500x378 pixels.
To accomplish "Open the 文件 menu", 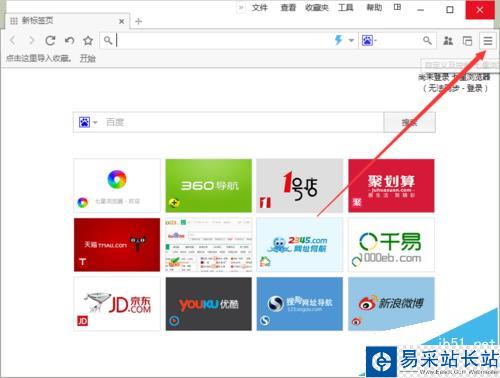I will 260,8.
